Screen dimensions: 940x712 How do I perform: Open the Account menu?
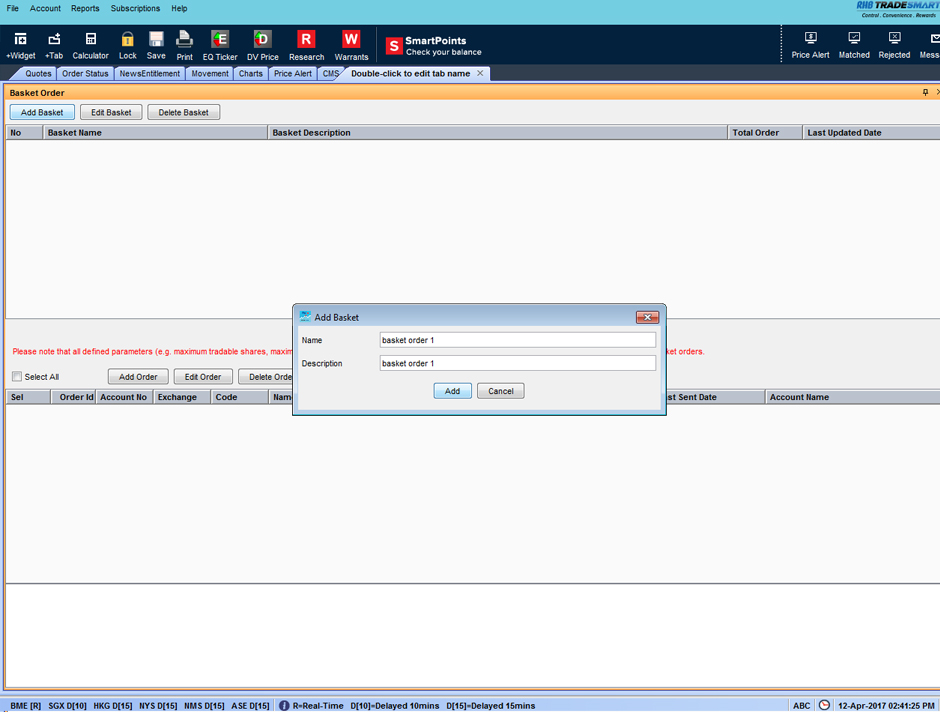point(46,8)
